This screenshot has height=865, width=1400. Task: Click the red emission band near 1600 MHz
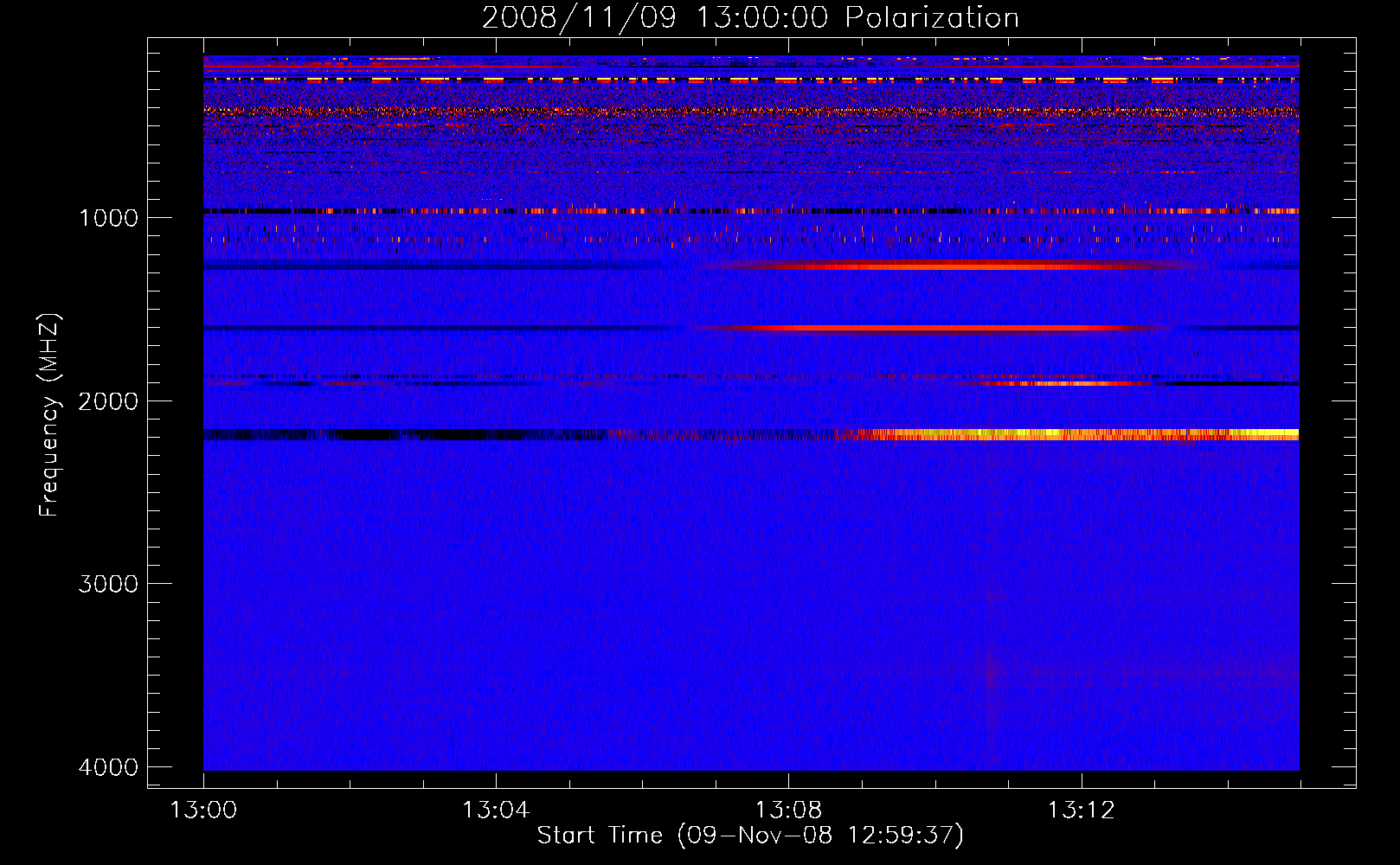[933, 328]
